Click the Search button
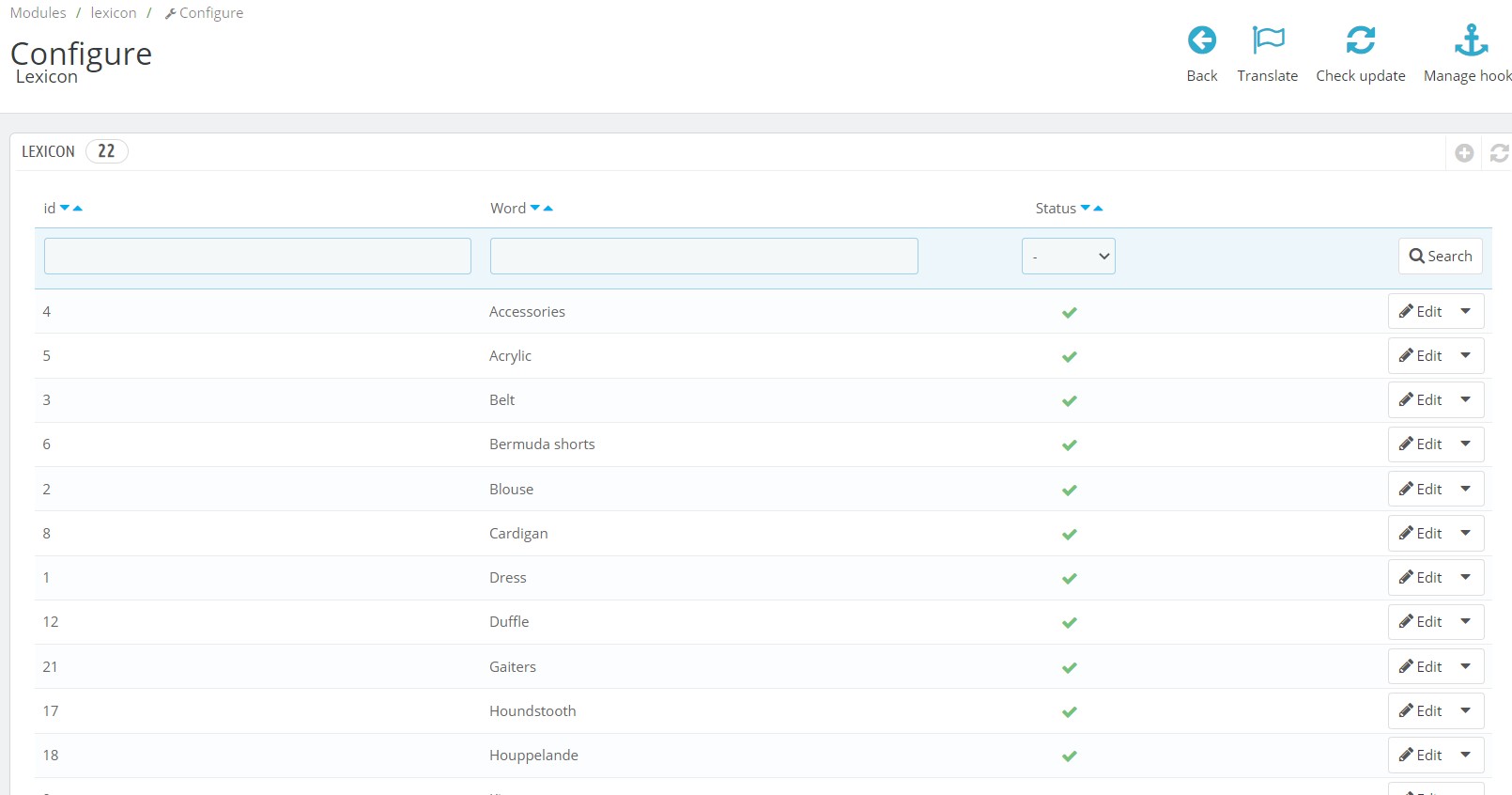Screen dimensions: 1512x795 1441,256
